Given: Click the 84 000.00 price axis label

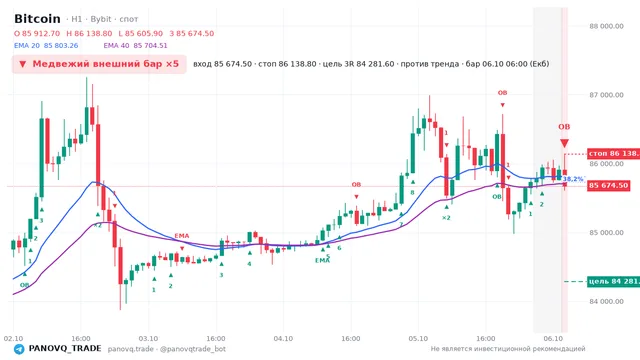Looking at the screenshot, I should [x=606, y=302].
